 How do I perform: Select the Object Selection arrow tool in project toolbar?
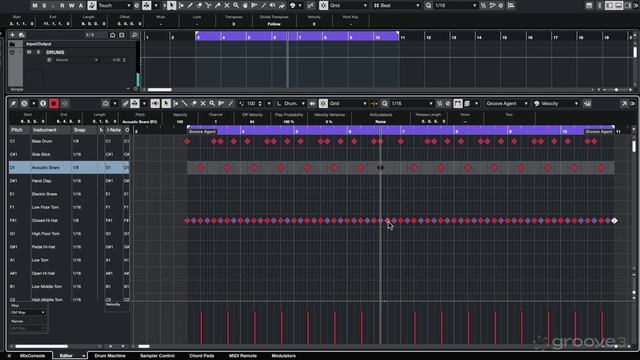click(x=171, y=6)
